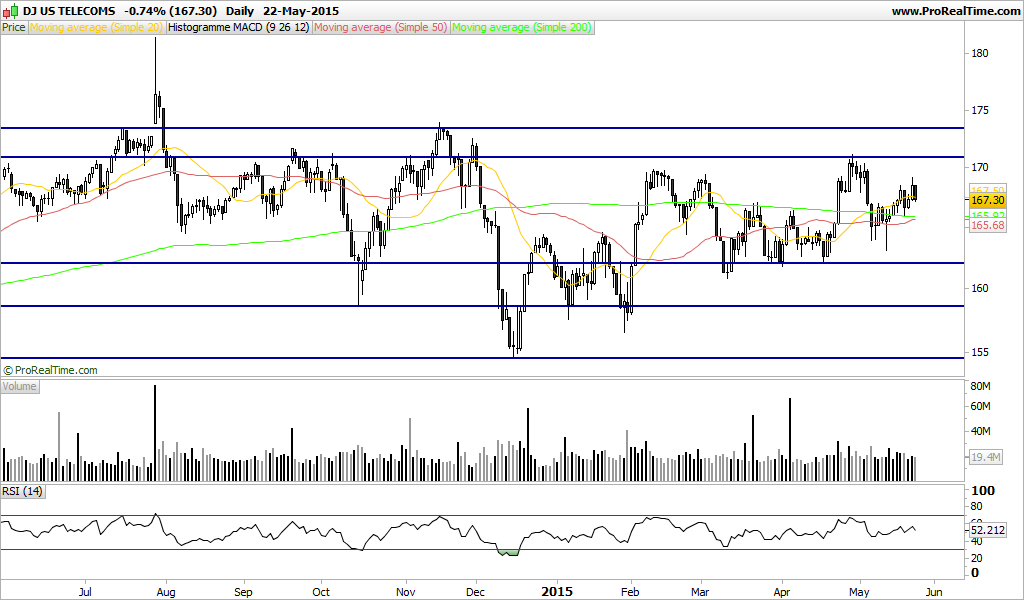The width and height of the screenshot is (1024, 600).
Task: Click the 160 price axis label
Action: (980, 288)
